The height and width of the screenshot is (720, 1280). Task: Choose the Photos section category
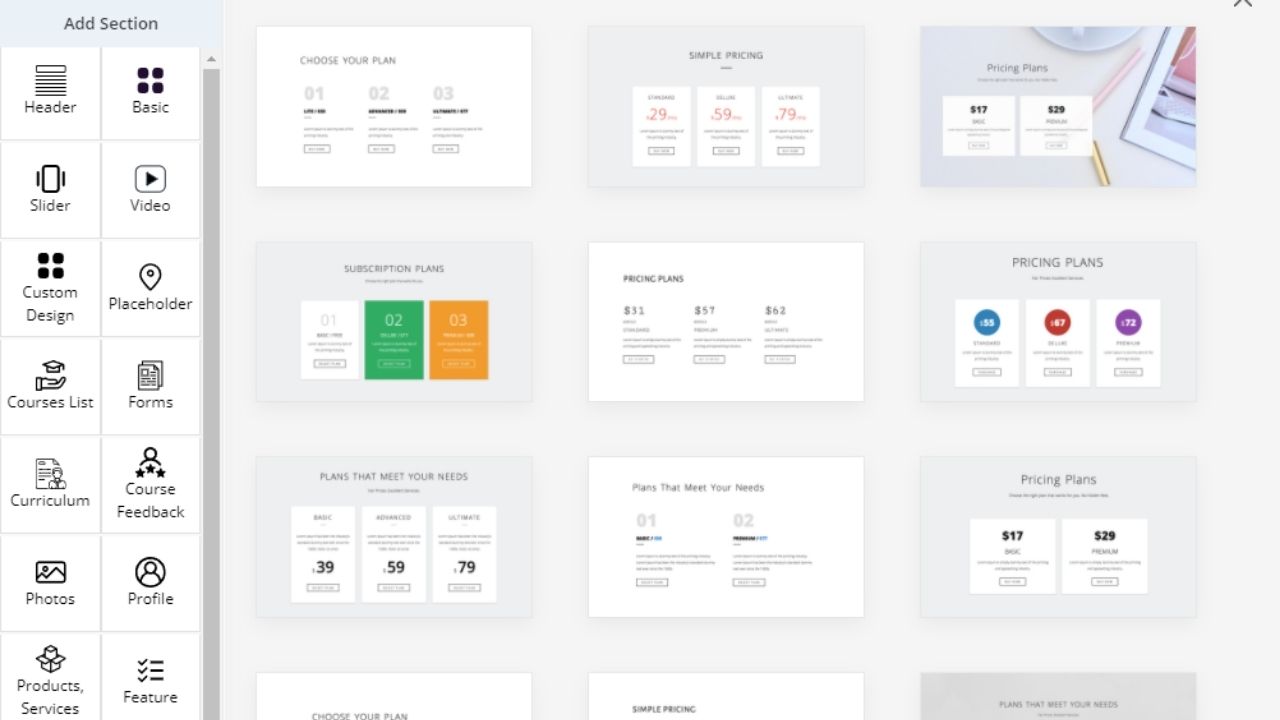coord(50,583)
